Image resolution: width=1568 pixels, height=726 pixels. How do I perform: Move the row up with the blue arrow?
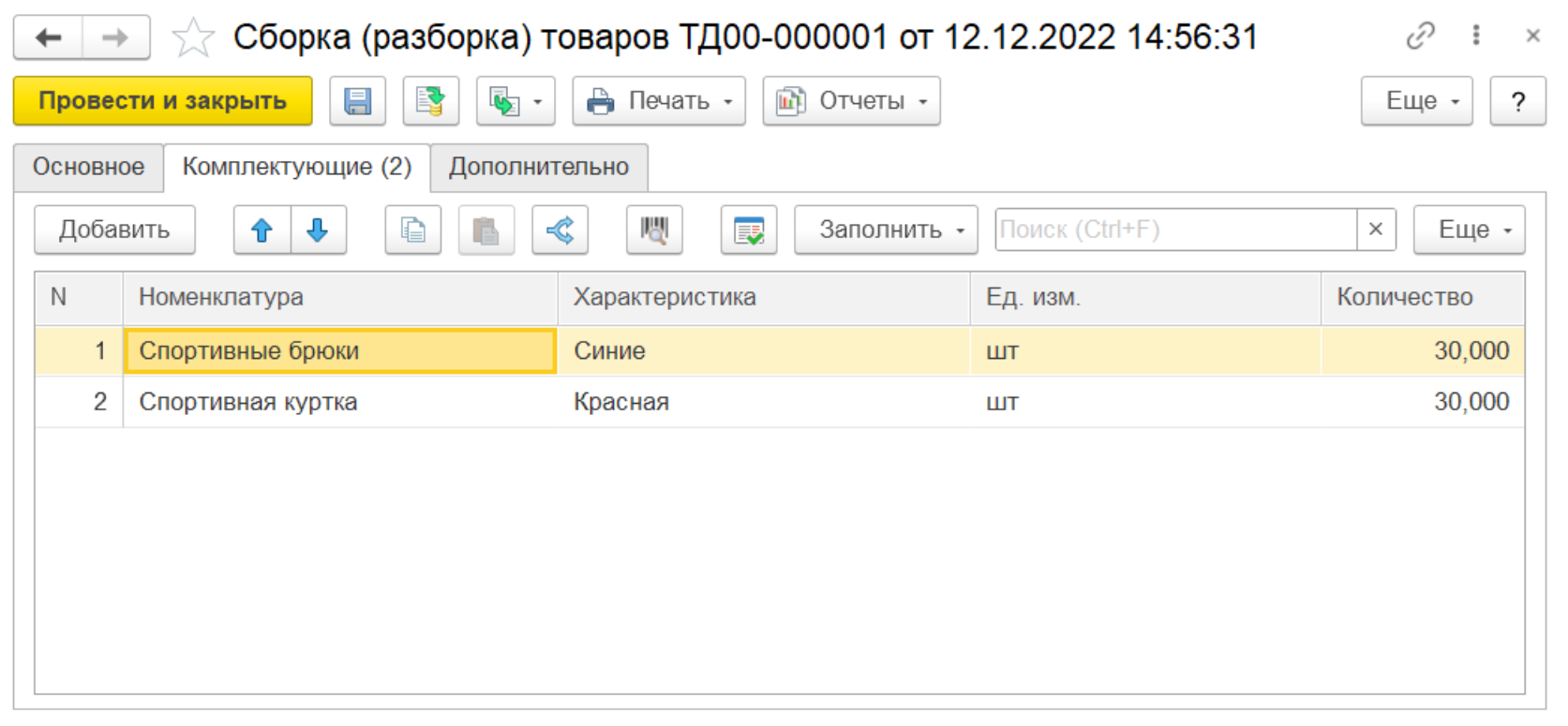262,230
